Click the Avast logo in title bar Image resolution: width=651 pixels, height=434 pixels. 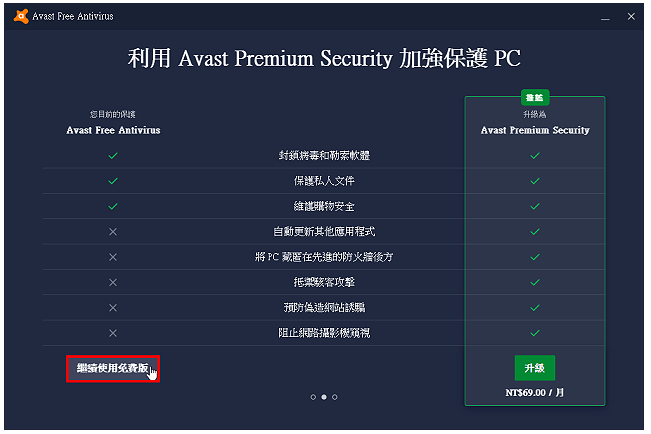(21, 16)
